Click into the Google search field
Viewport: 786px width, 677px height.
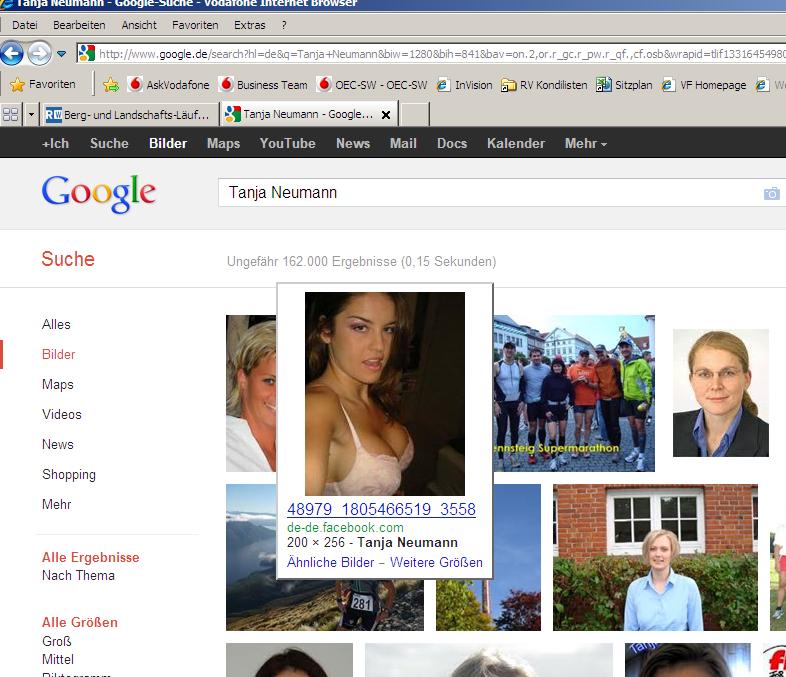(480, 193)
